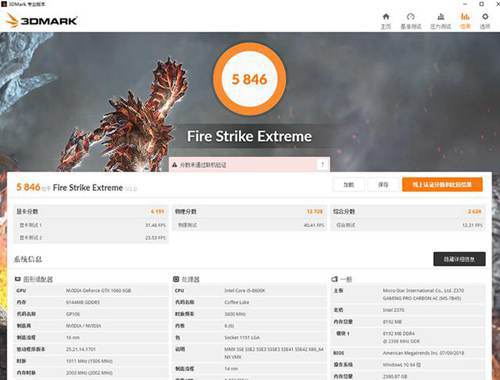The height and width of the screenshot is (380, 500).
Task: Select the orange Results chart icon
Action: tap(465, 17)
